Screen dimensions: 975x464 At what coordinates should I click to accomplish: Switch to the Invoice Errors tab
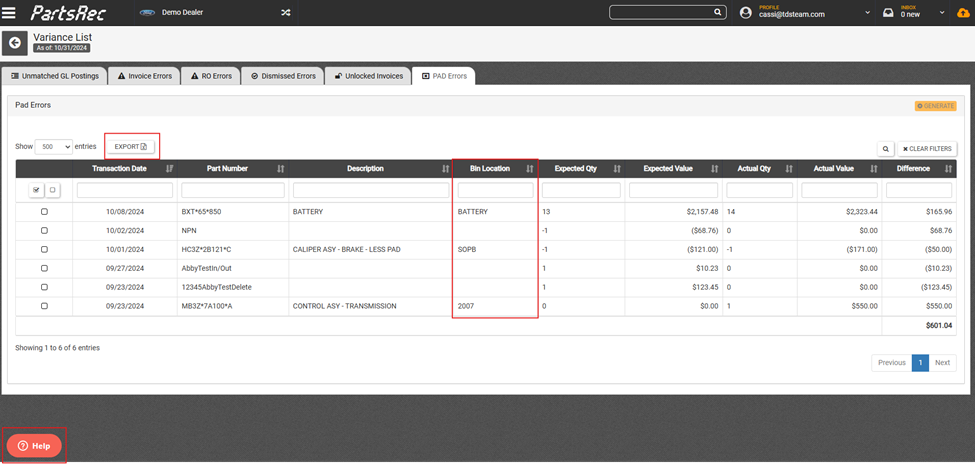[x=144, y=76]
